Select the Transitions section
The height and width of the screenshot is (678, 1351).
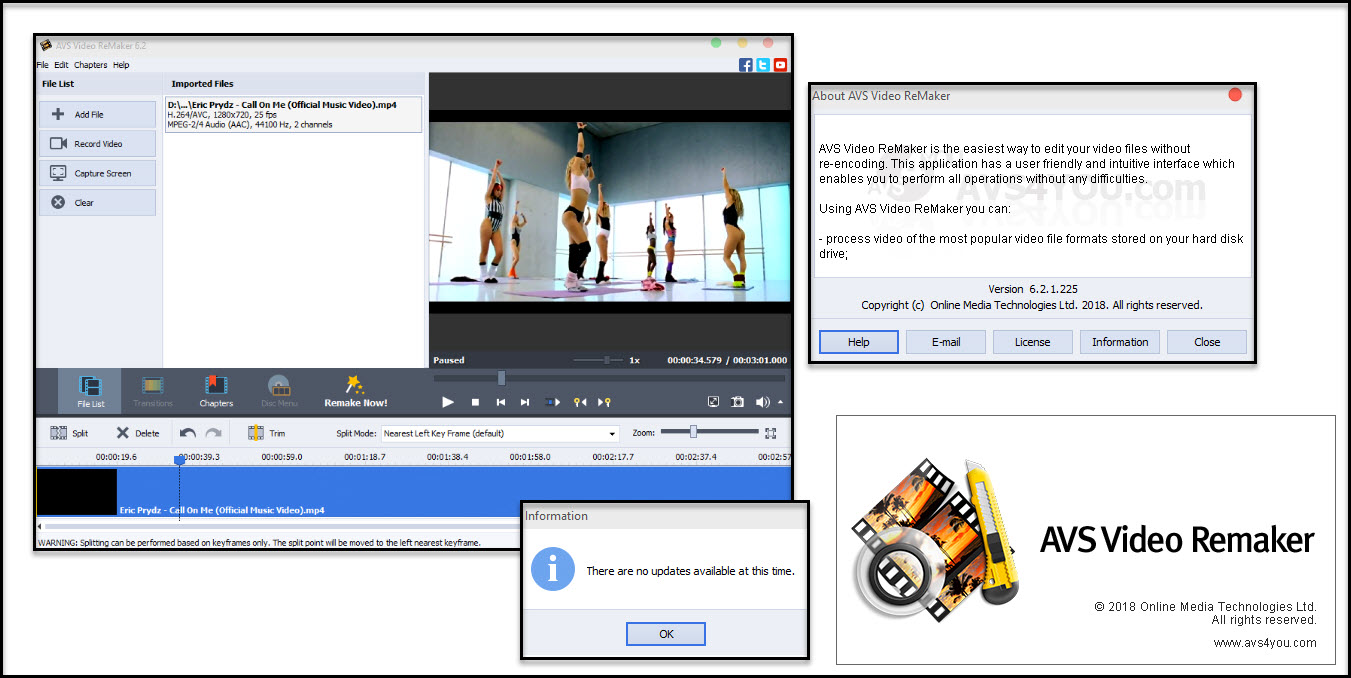152,391
